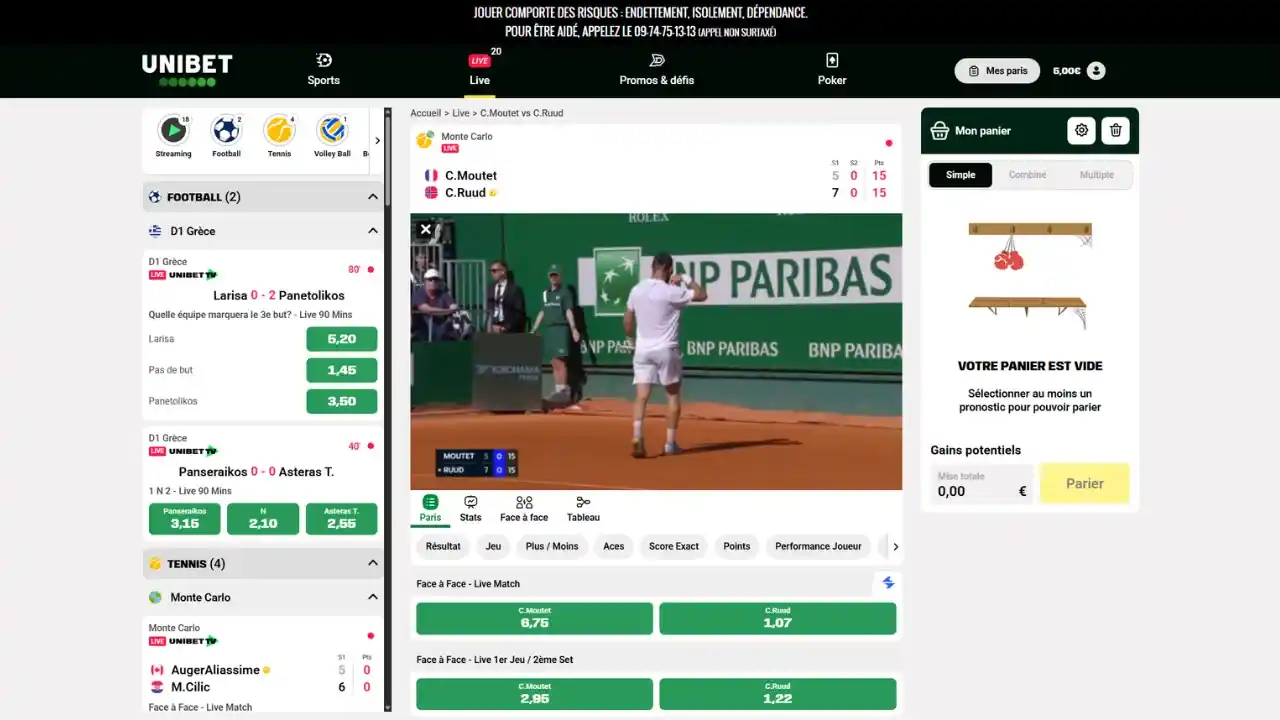Filter bets by Résultat
1280x720 pixels.
[443, 546]
